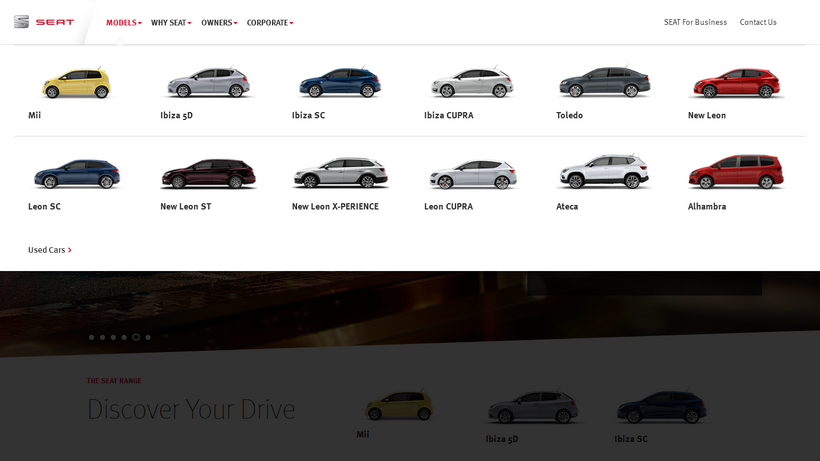The image size is (820, 461).
Task: Select the New Leon X-PERIENCE car image
Action: 340,172
